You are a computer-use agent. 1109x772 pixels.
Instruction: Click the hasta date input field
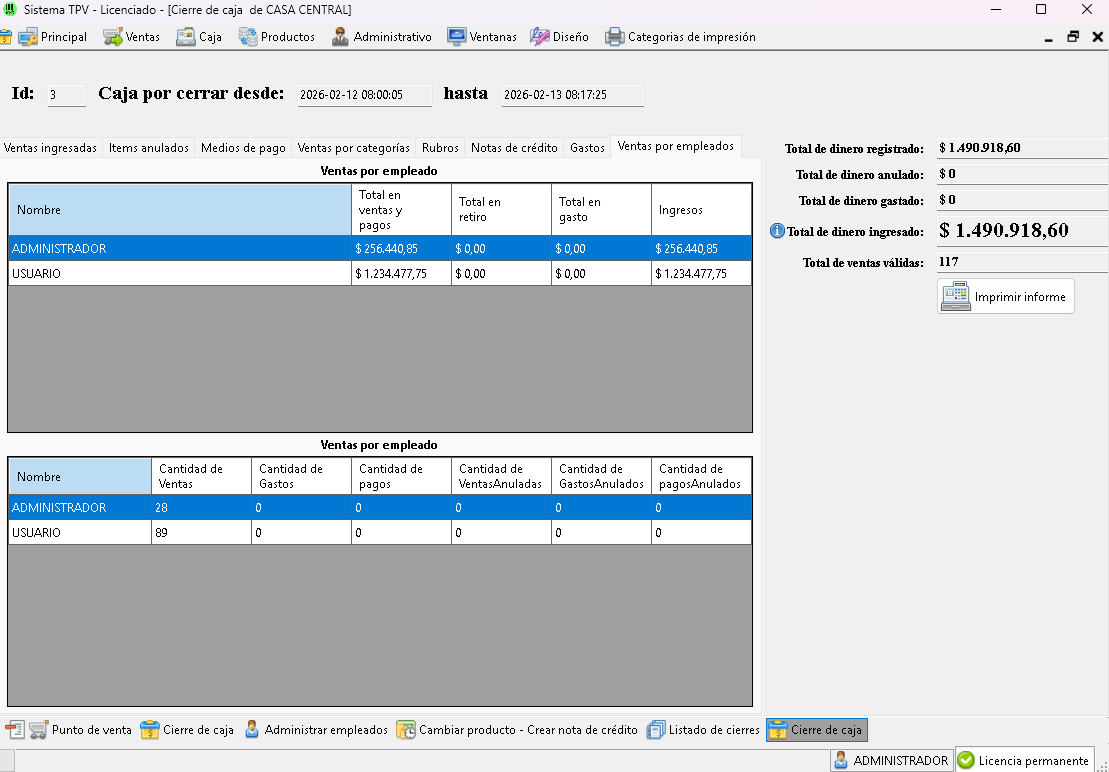(572, 95)
